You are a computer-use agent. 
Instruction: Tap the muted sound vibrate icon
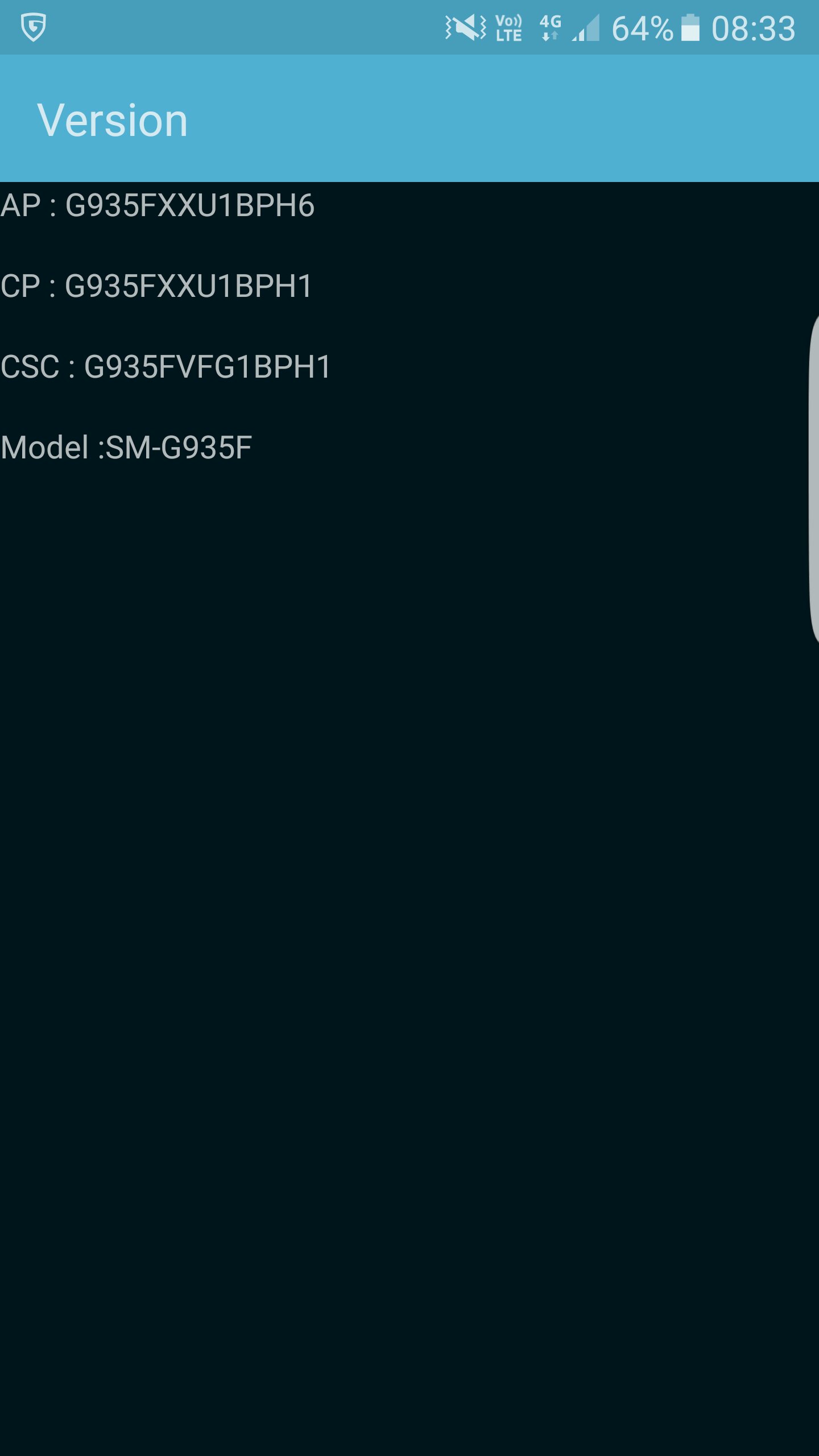465,27
